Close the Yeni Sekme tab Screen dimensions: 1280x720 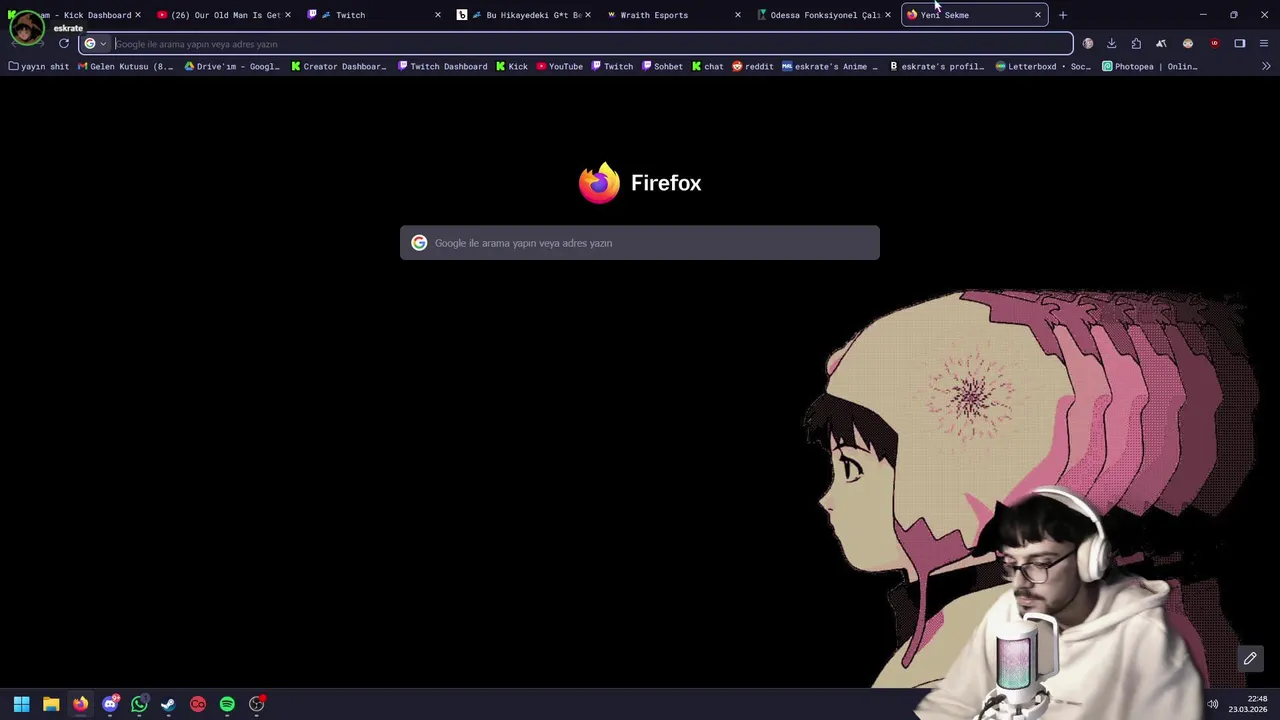[x=1038, y=15]
